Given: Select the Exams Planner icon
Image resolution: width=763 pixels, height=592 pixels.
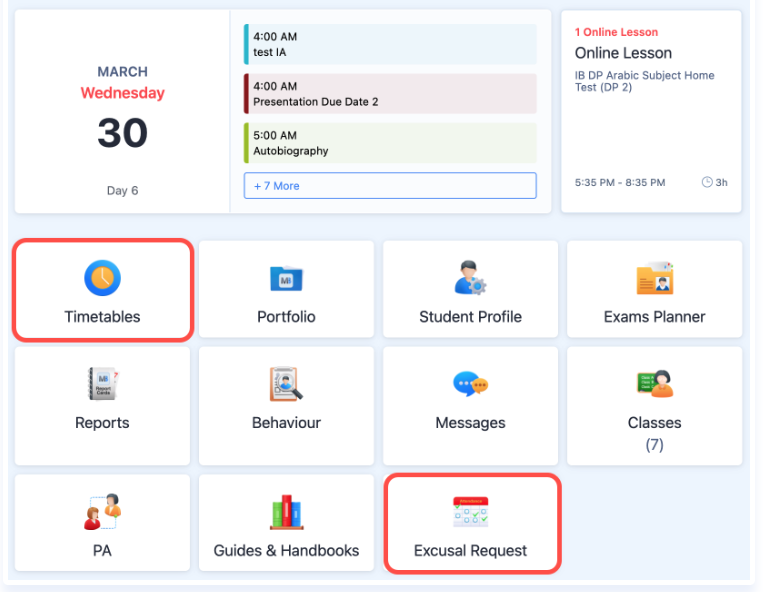Looking at the screenshot, I should pyautogui.click(x=654, y=278).
